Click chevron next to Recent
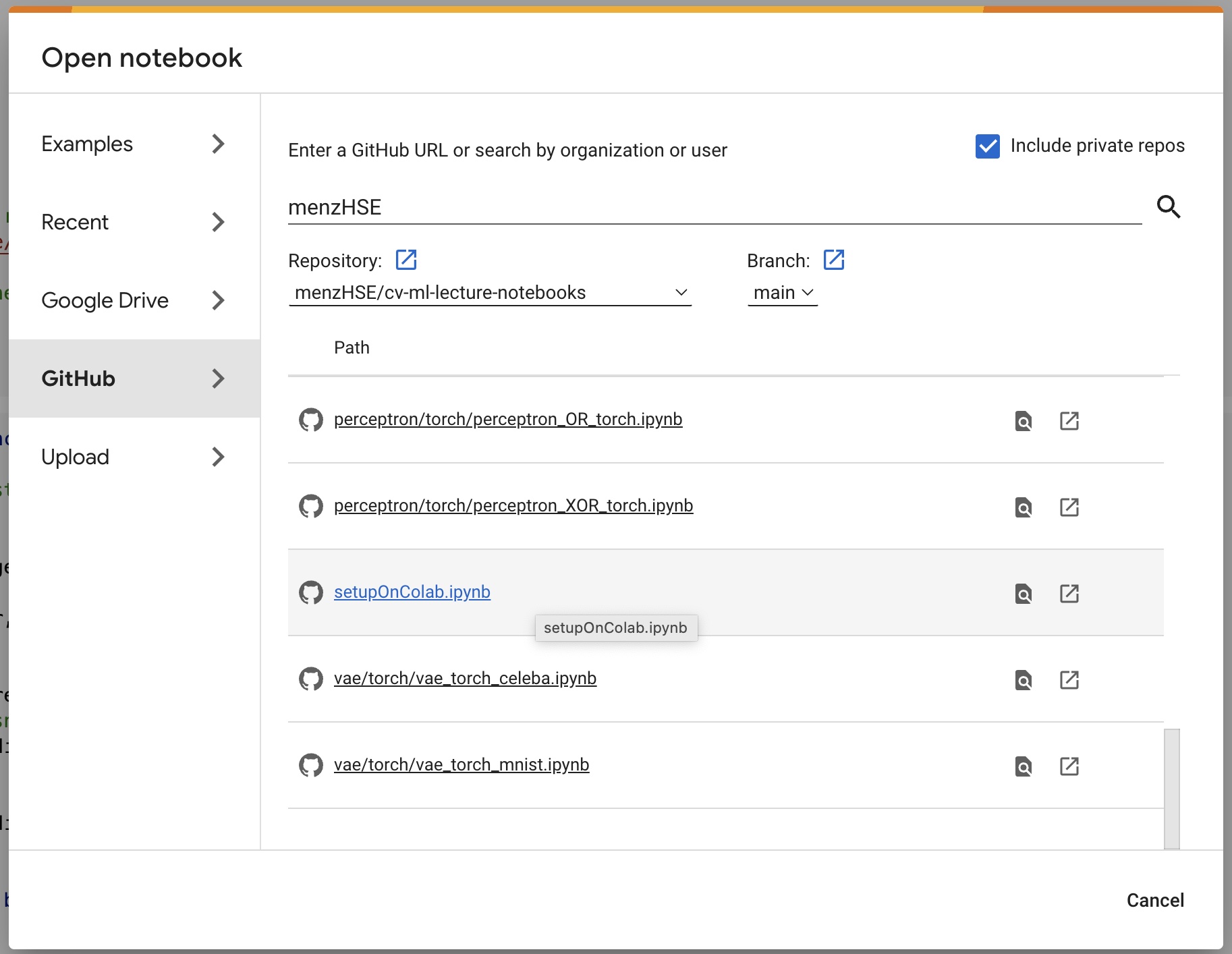The height and width of the screenshot is (954, 1232). click(218, 222)
